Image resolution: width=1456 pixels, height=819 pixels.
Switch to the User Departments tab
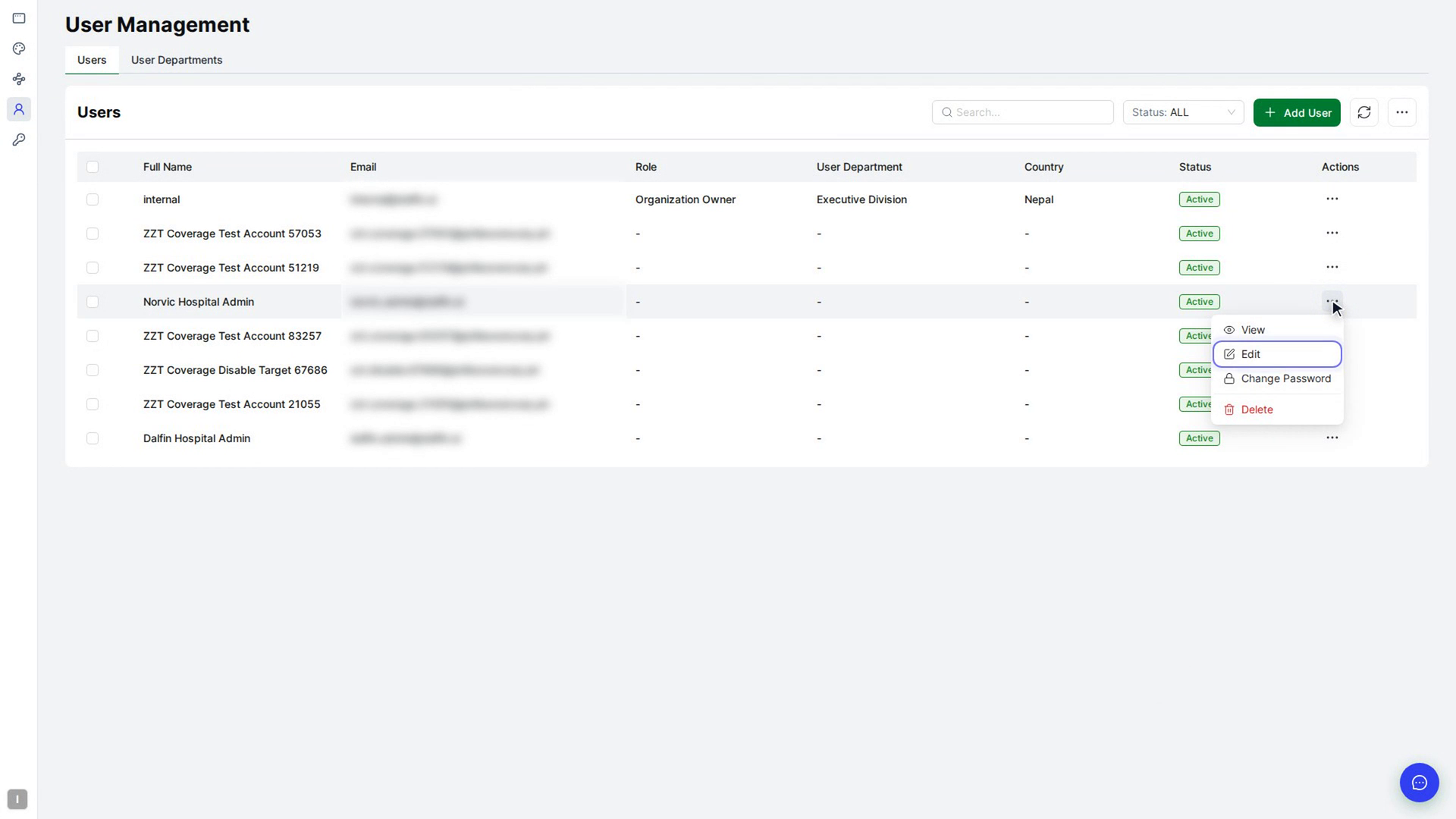pyautogui.click(x=177, y=60)
